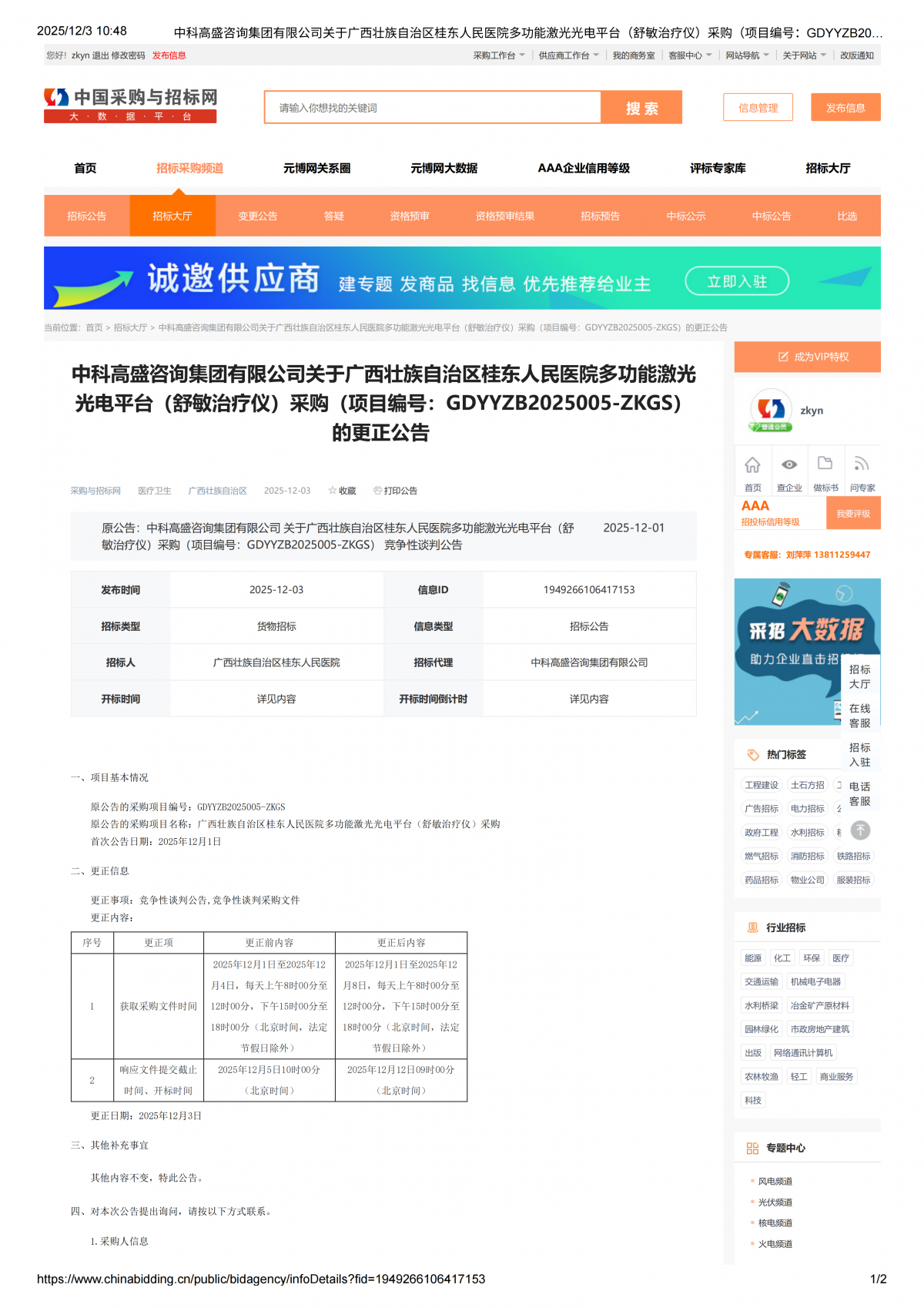Click the 立即入驻 banner button
The height and width of the screenshot is (1308, 924).
tap(737, 281)
